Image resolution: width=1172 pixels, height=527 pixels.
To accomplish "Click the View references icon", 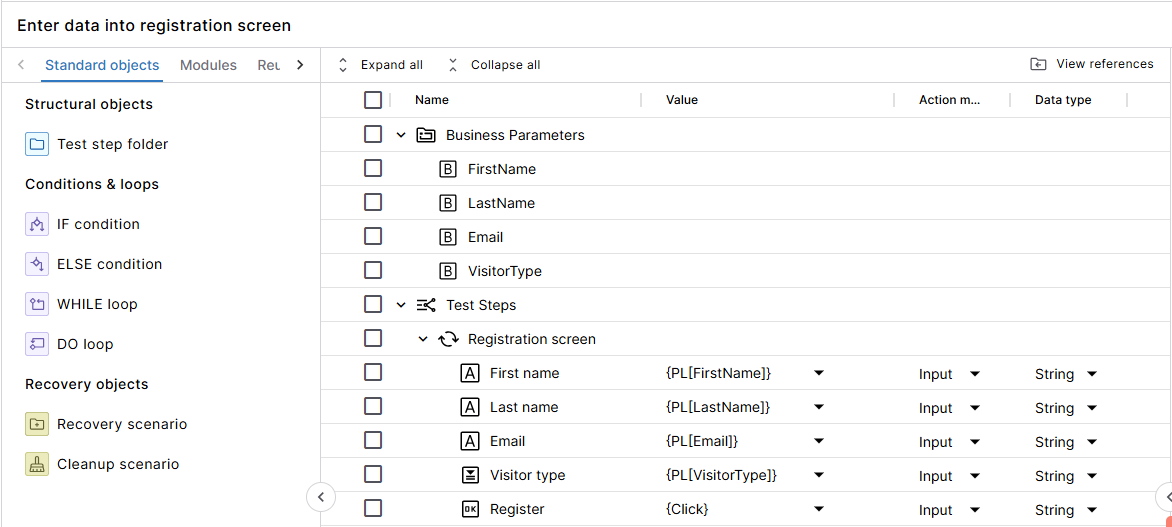I will pos(1039,64).
